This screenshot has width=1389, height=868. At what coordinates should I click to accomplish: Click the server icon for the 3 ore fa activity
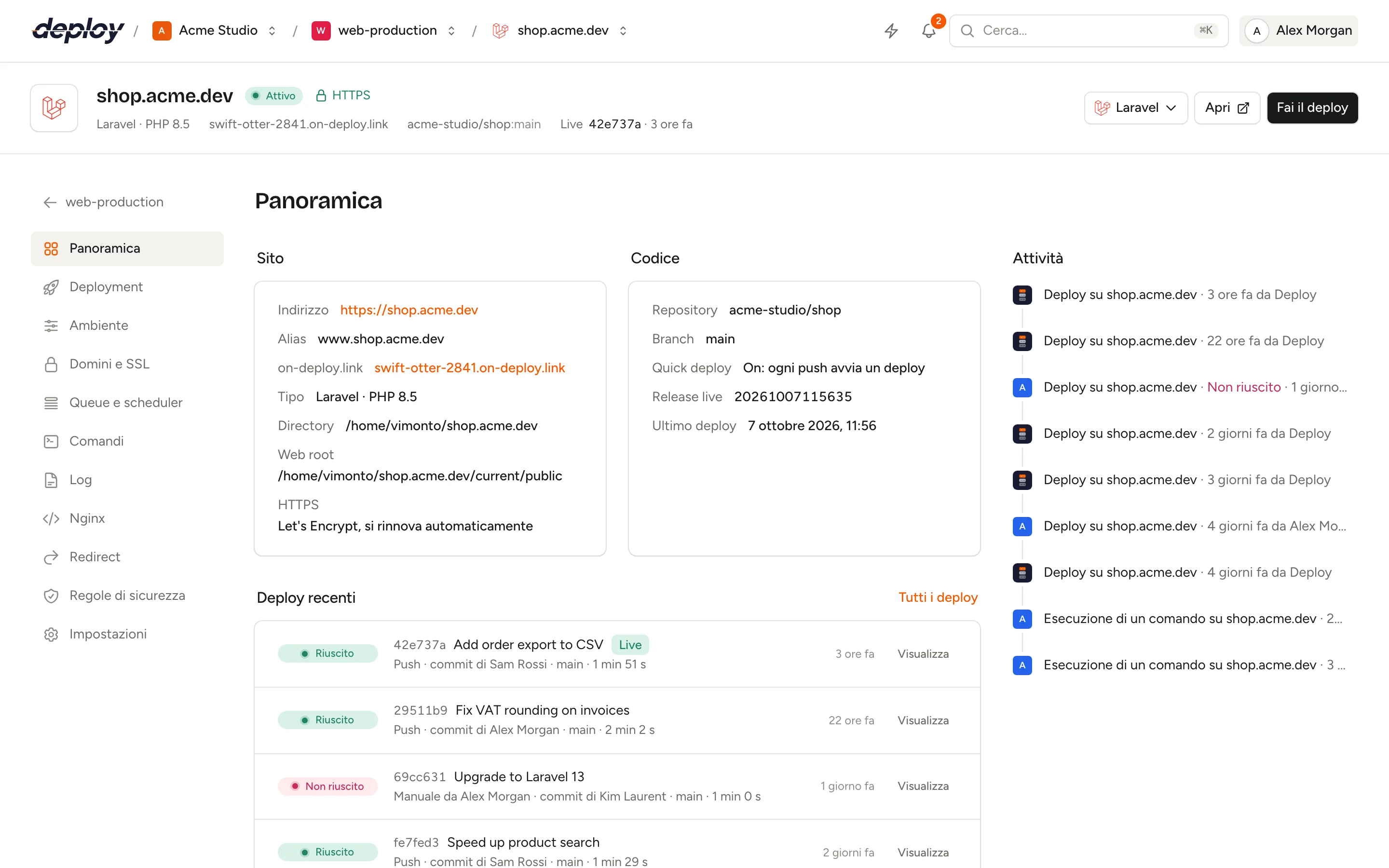point(1022,295)
